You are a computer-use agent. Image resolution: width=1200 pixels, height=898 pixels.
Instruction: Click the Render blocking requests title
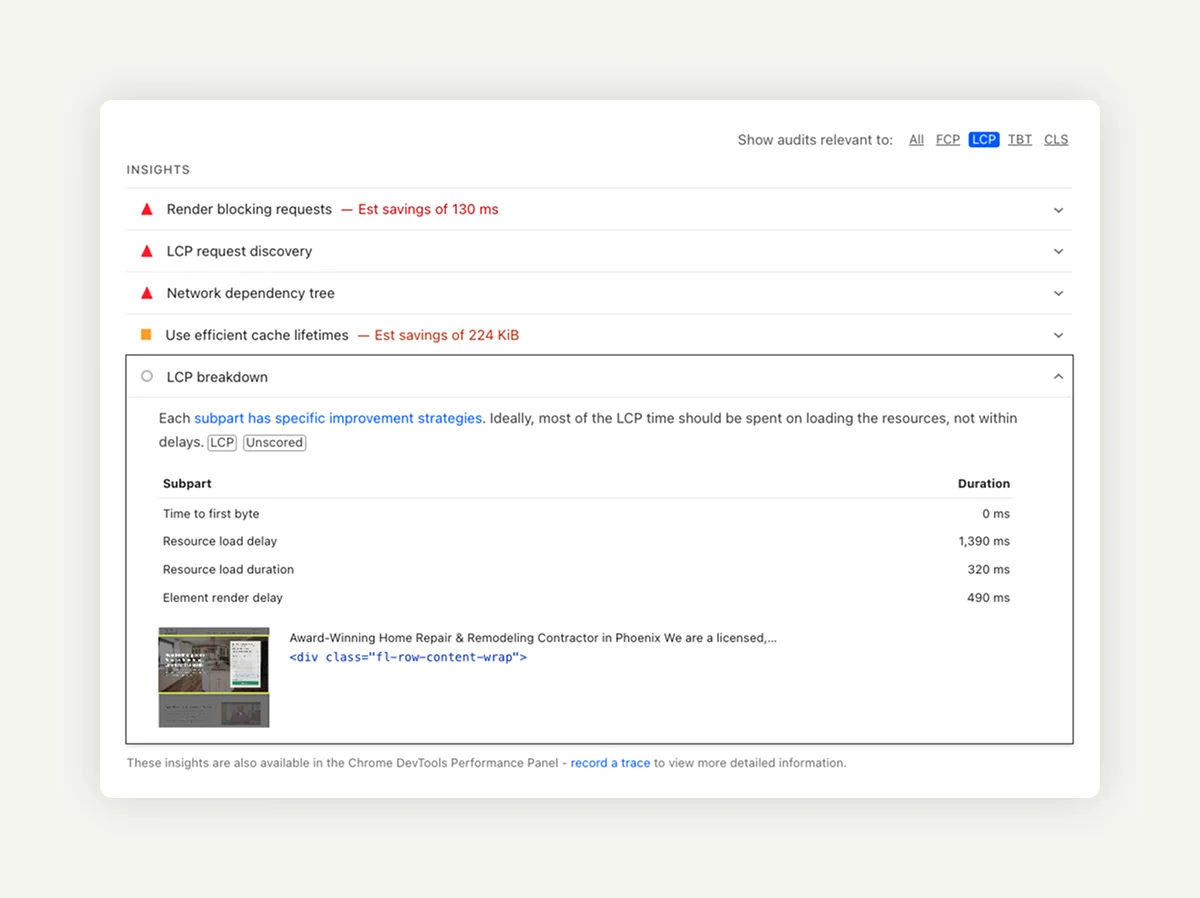pyautogui.click(x=249, y=209)
